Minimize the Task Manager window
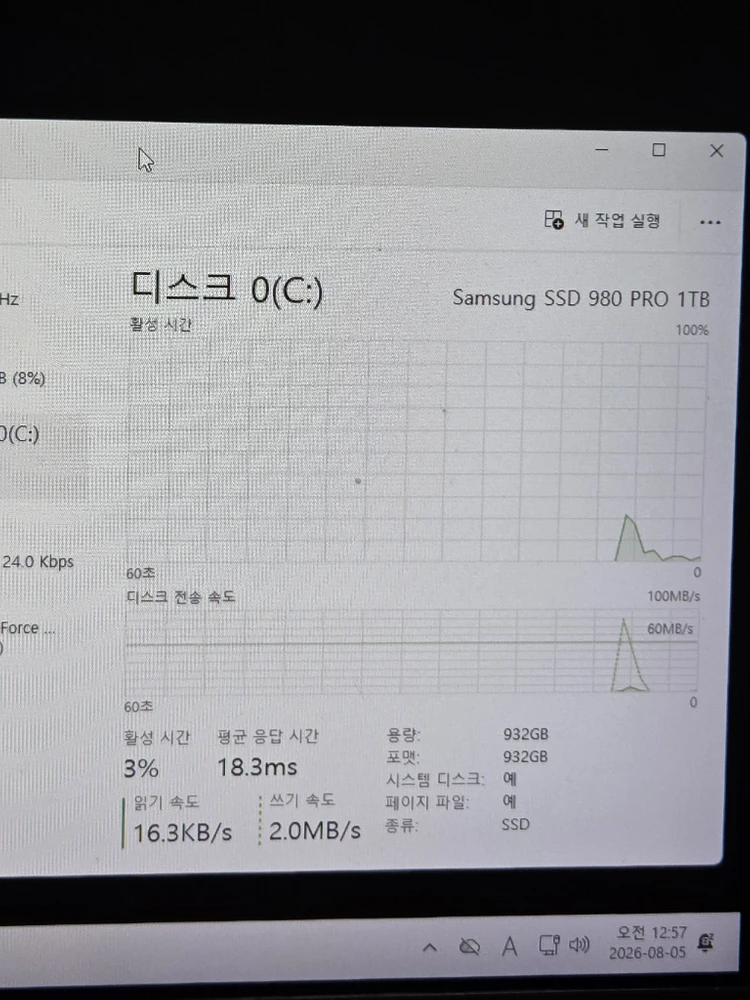This screenshot has width=750, height=1000. (x=601, y=150)
